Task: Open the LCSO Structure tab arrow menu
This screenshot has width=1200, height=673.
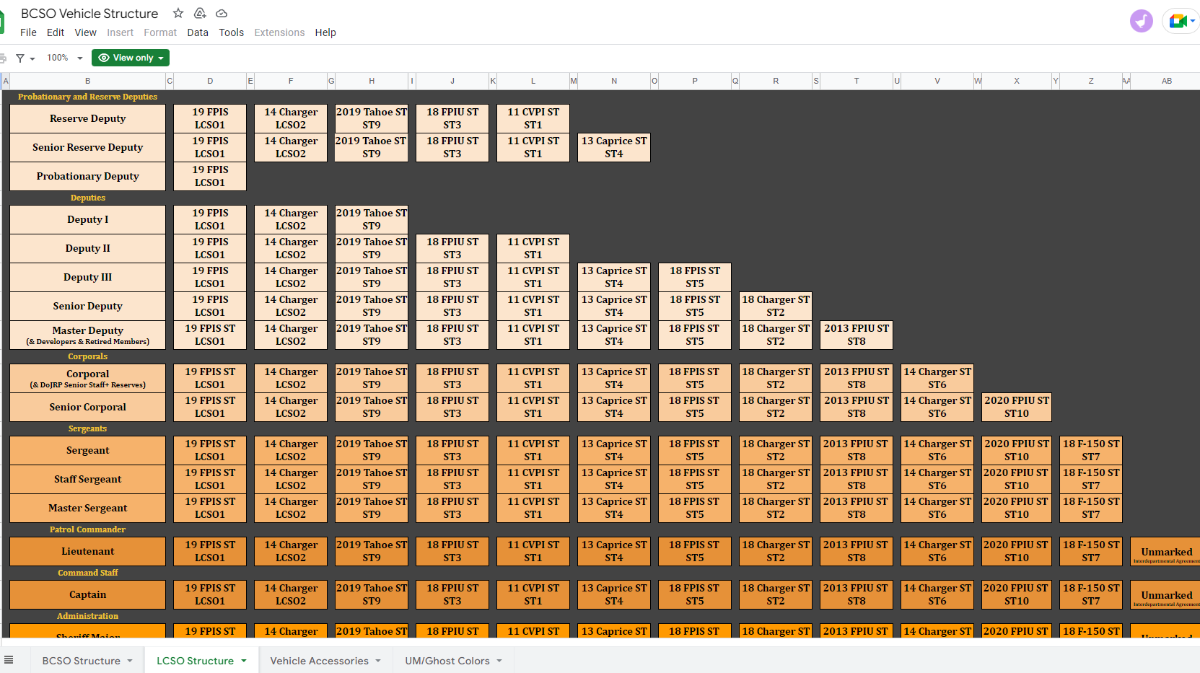Action: [243, 661]
